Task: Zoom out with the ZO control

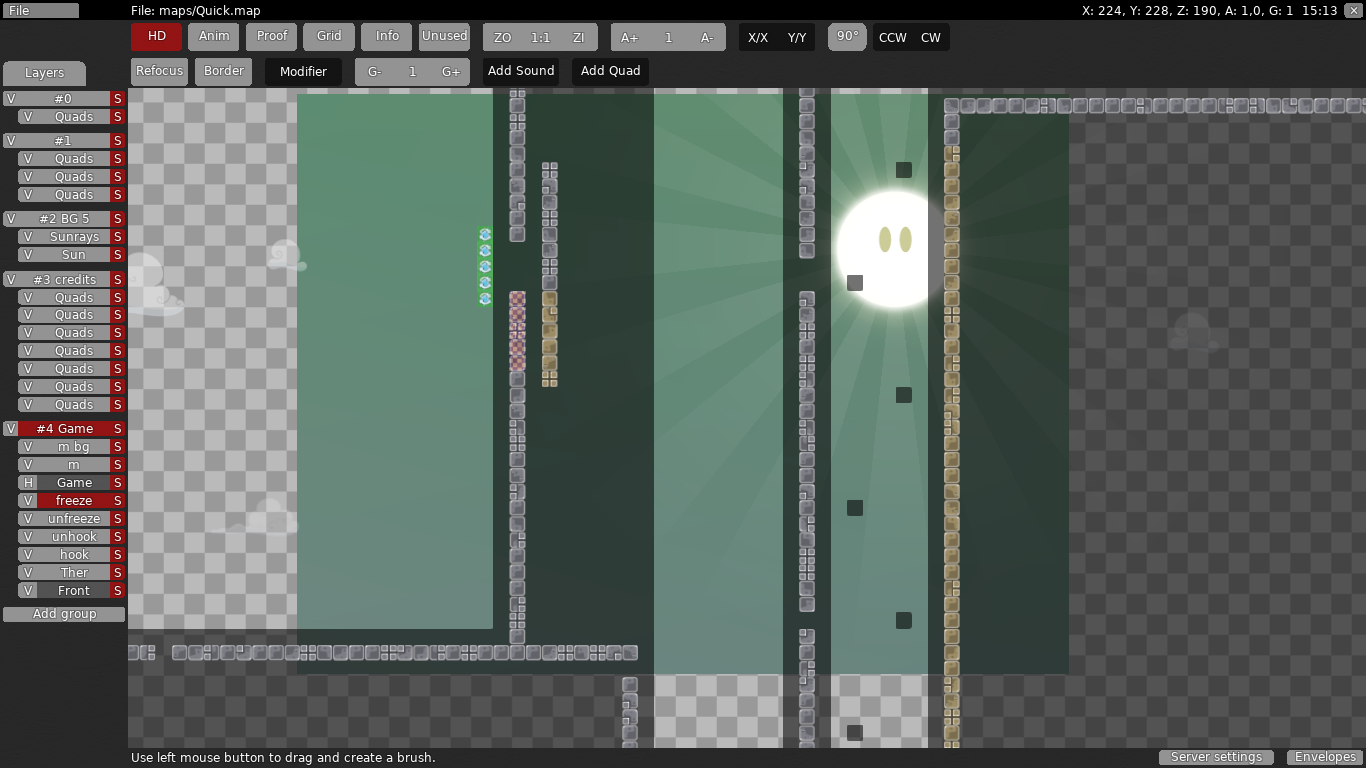Action: click(x=501, y=36)
